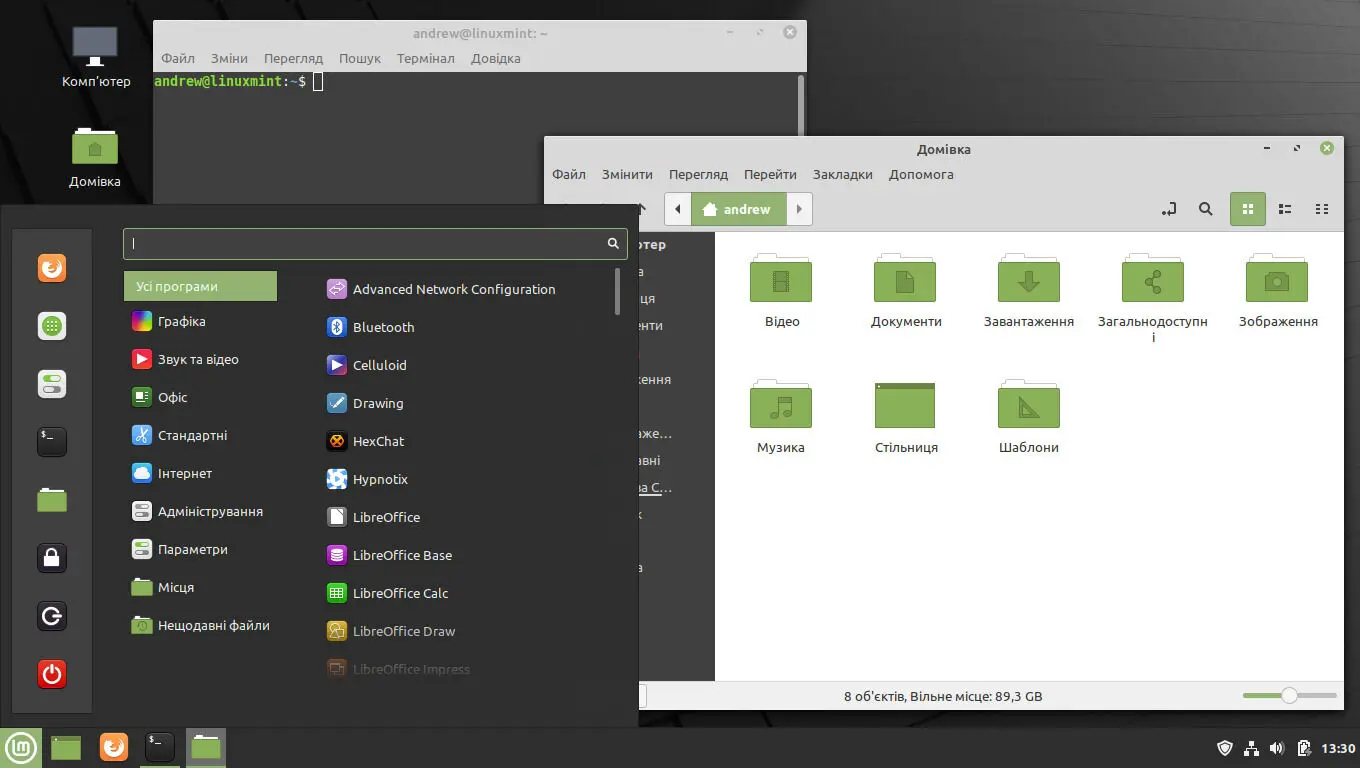Open the volume control in system tray
1360x768 pixels.
point(1277,748)
